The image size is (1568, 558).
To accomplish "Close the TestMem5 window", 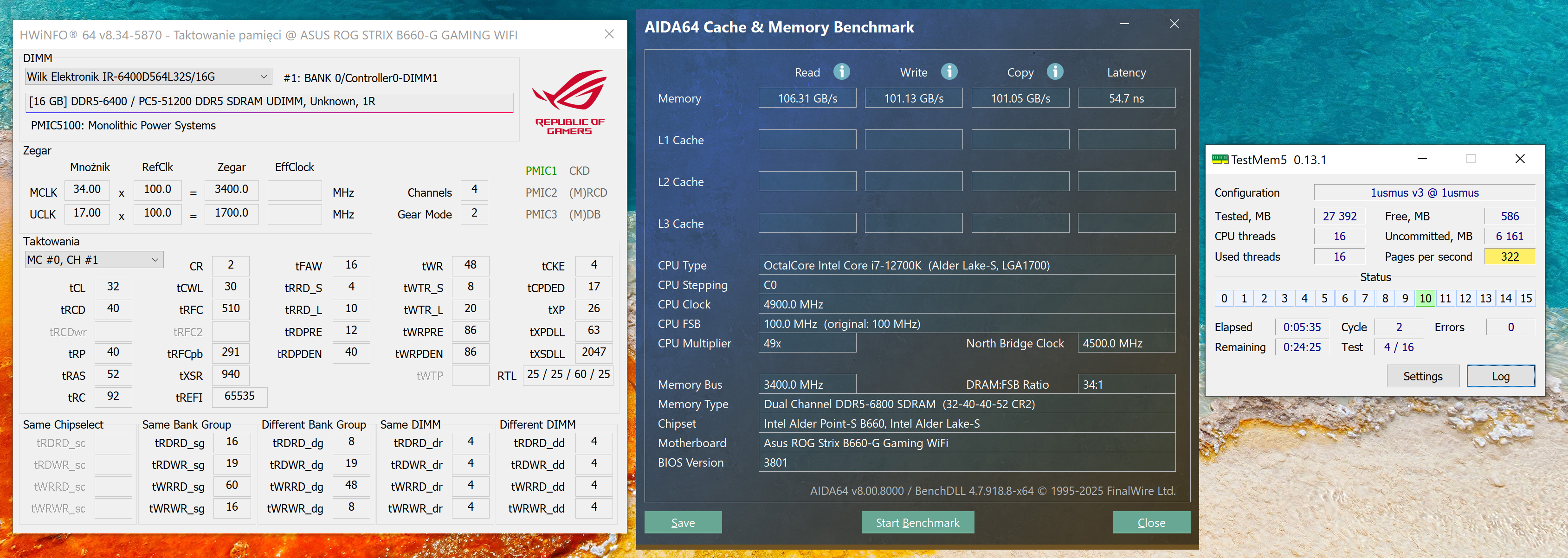I will tap(1519, 159).
